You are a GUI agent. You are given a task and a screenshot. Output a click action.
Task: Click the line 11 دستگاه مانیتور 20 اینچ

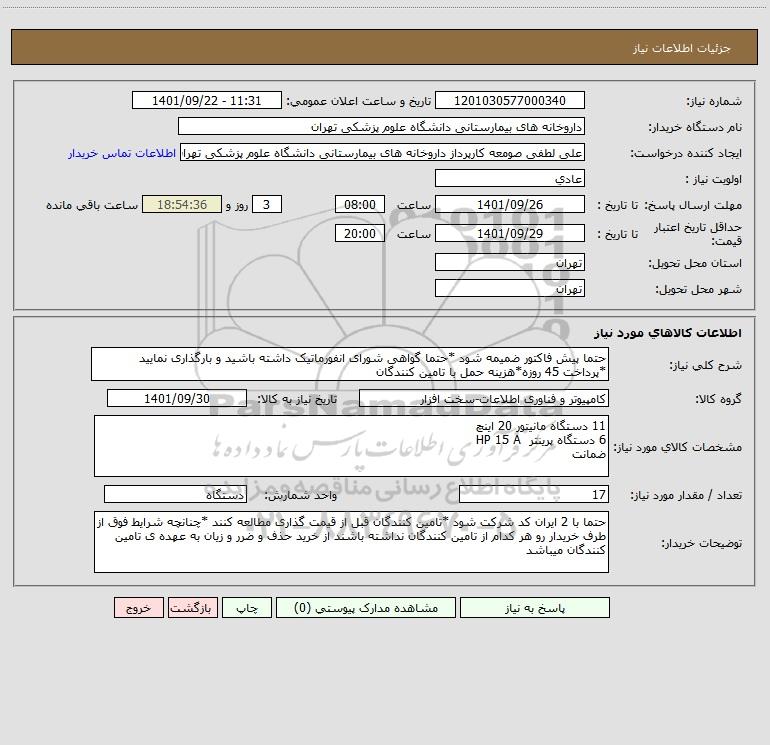pyautogui.click(x=541, y=426)
